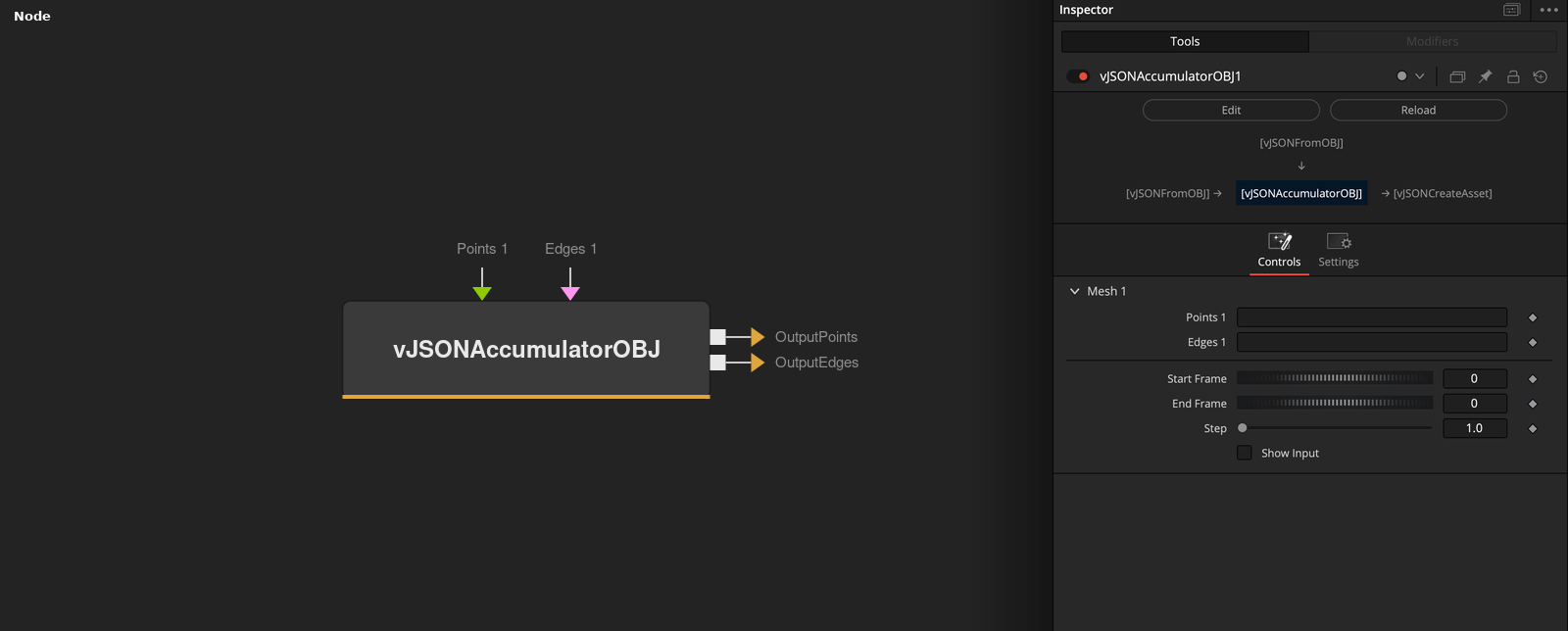Screen dimensions: 1568x631
Task: Click the orange OutputEdges output arrow
Action: 758,363
